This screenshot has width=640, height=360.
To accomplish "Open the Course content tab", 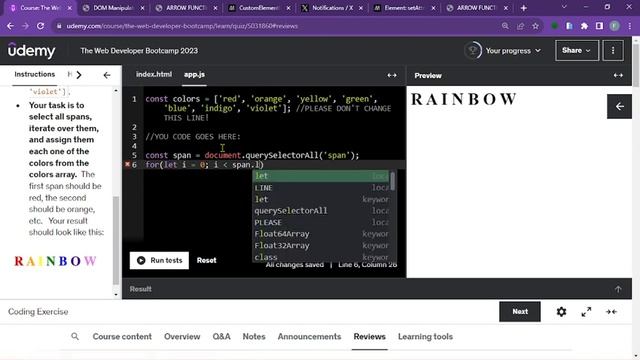I will (x=122, y=336).
